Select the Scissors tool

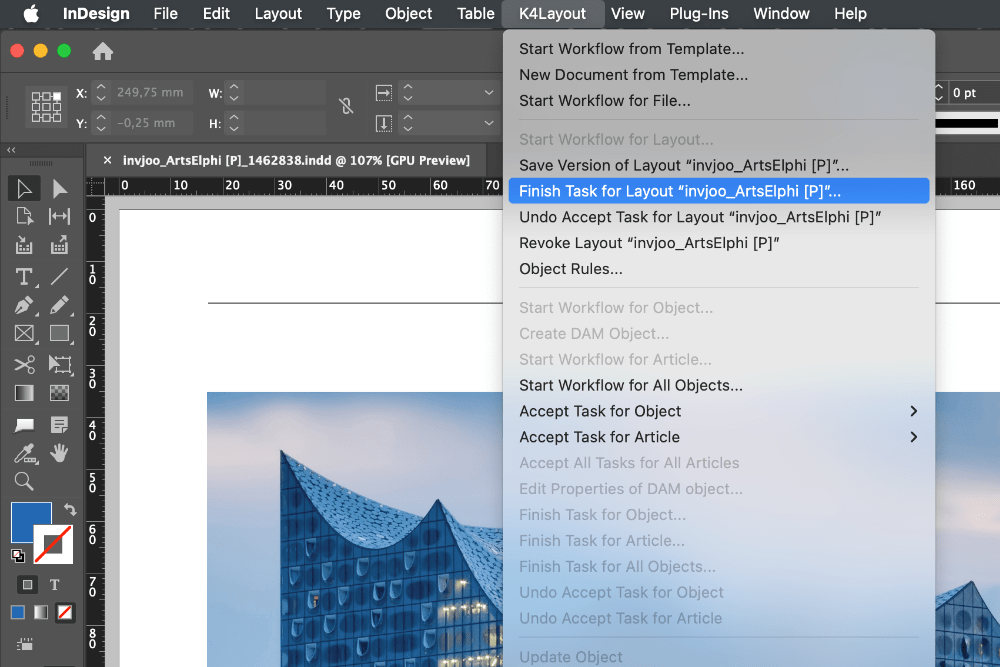[x=25, y=365]
